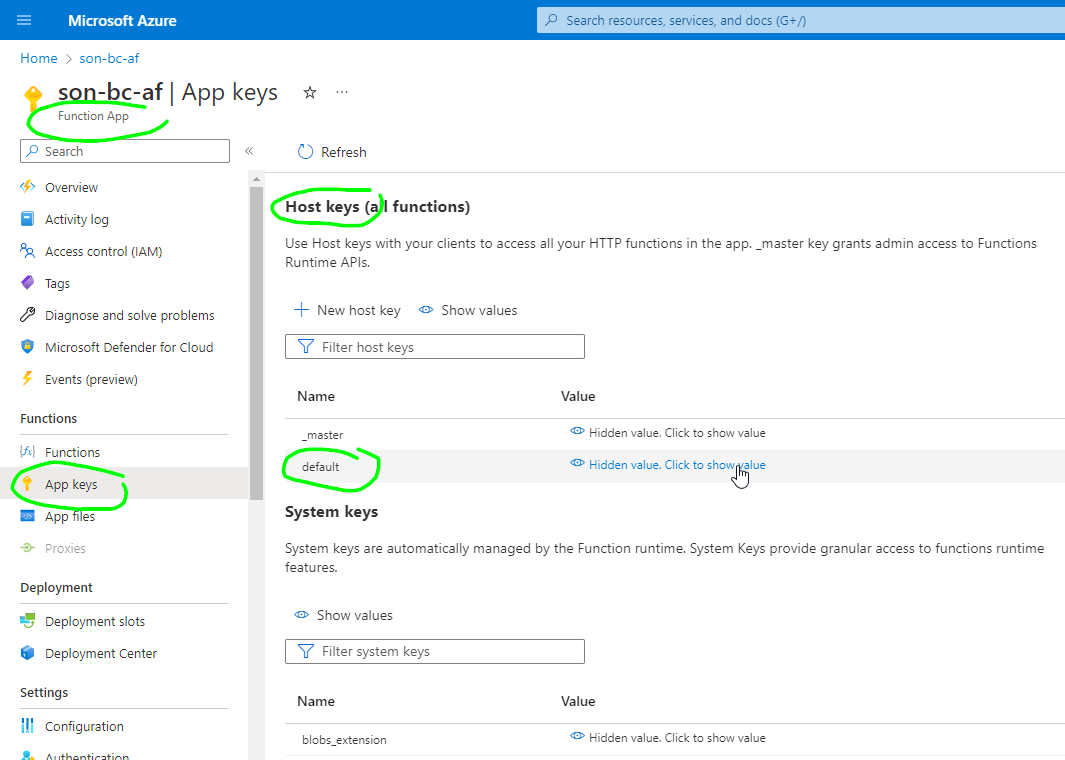Screen dimensions: 1065x760
Task: Reveal blobs_extension hidden value
Action: [x=668, y=738]
